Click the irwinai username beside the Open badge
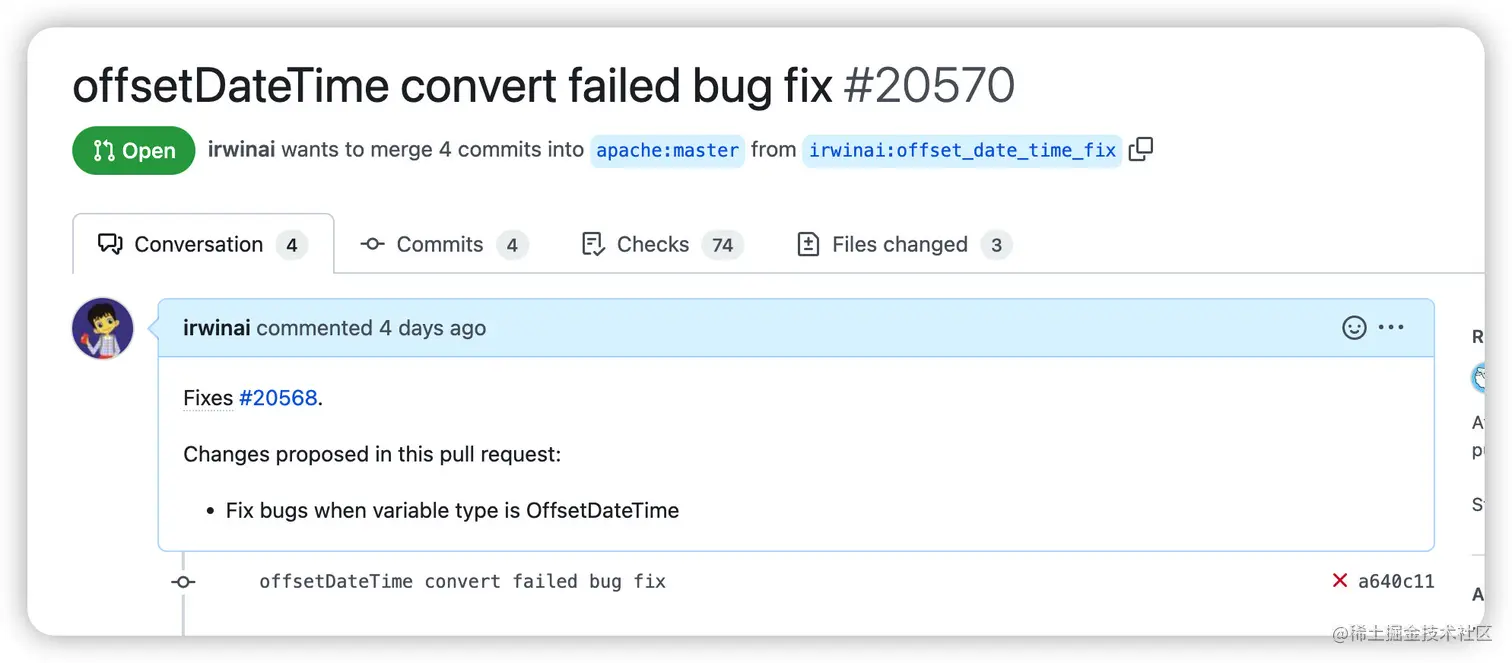Screen dimensions: 1512x663 [241, 150]
